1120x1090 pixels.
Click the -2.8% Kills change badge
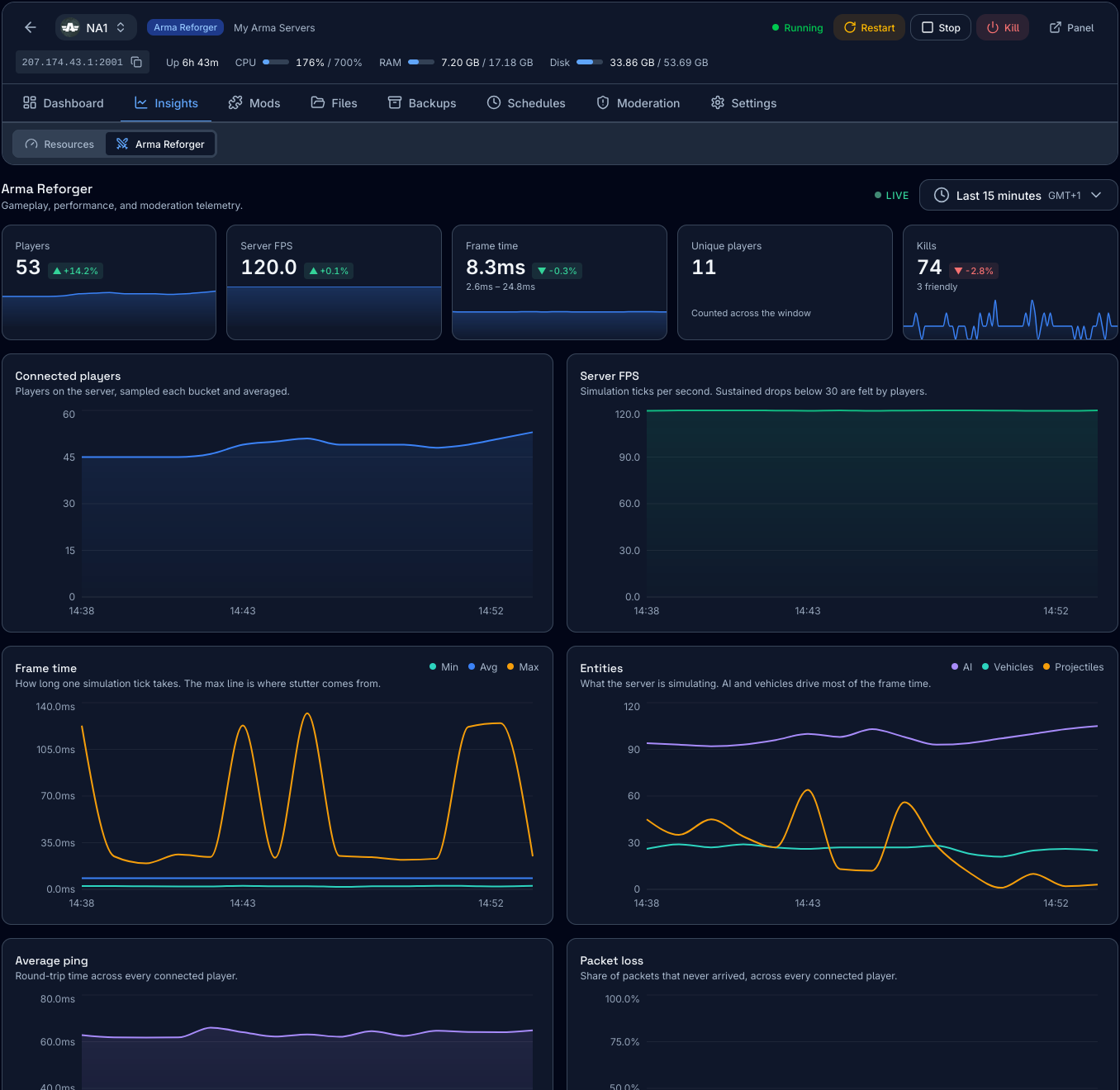pyautogui.click(x=974, y=271)
